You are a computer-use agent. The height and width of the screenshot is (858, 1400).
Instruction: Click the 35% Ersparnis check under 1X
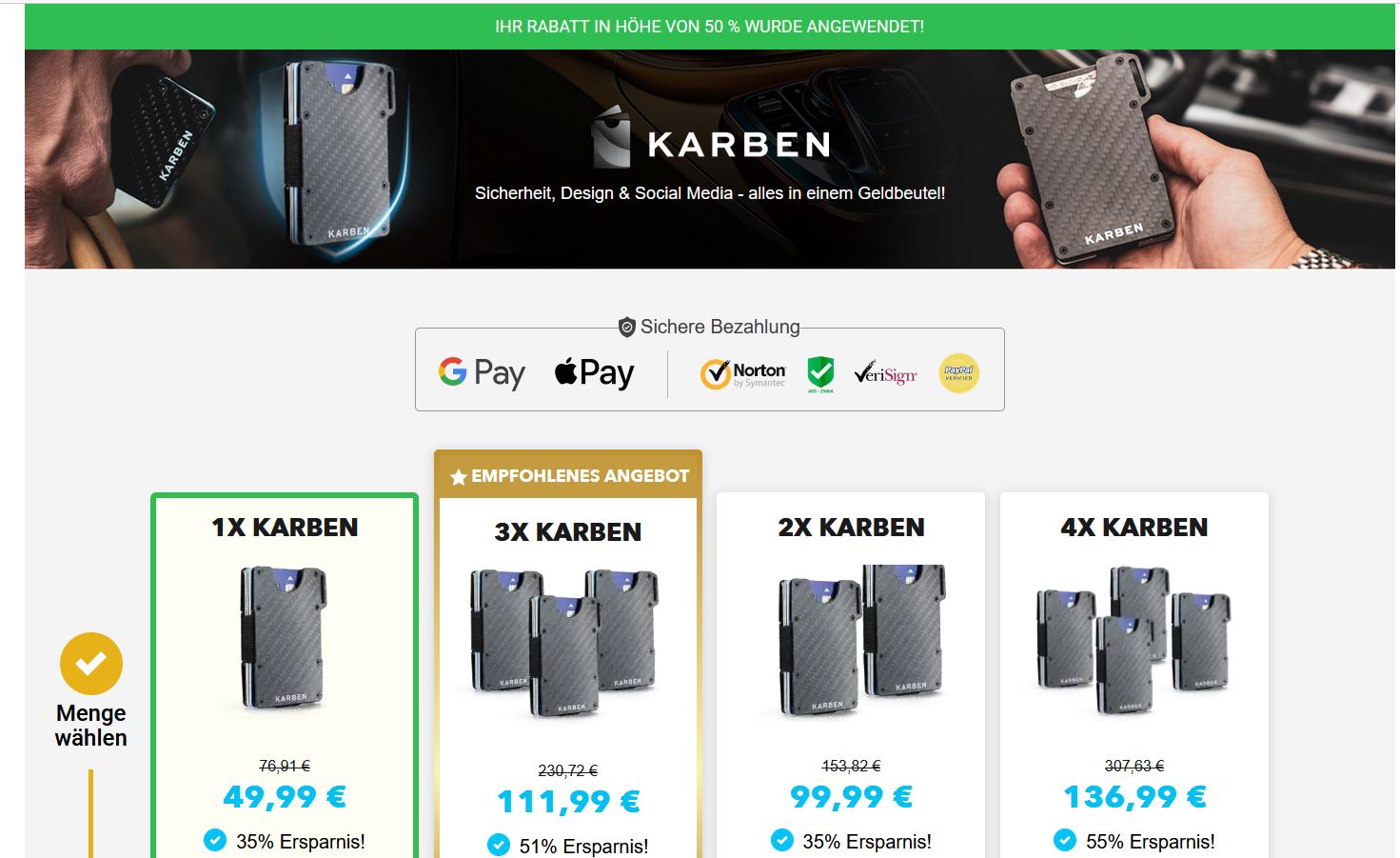215,840
